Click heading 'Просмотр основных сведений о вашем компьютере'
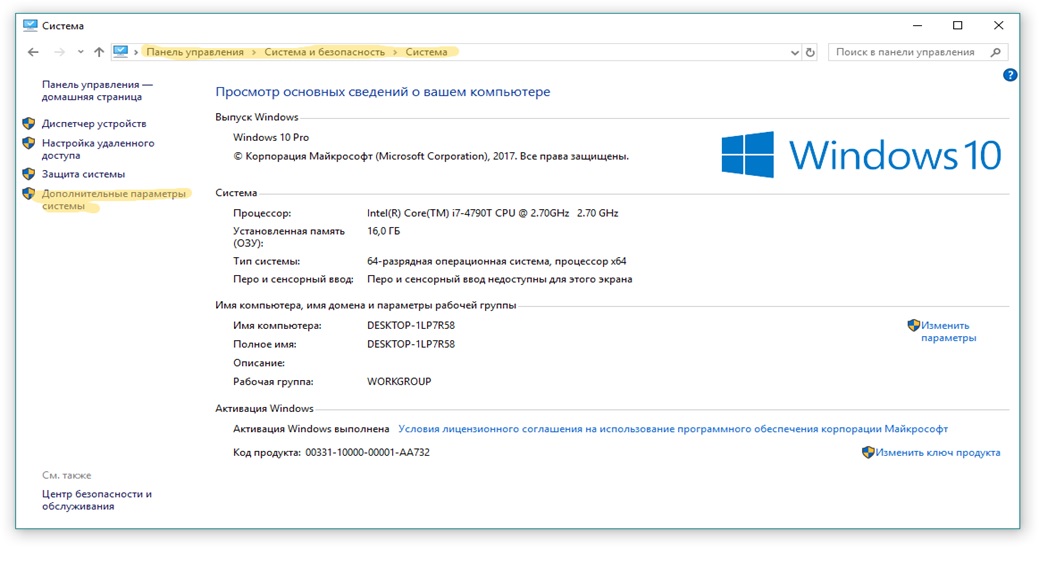The width and height of the screenshot is (1048, 576). pos(382,92)
